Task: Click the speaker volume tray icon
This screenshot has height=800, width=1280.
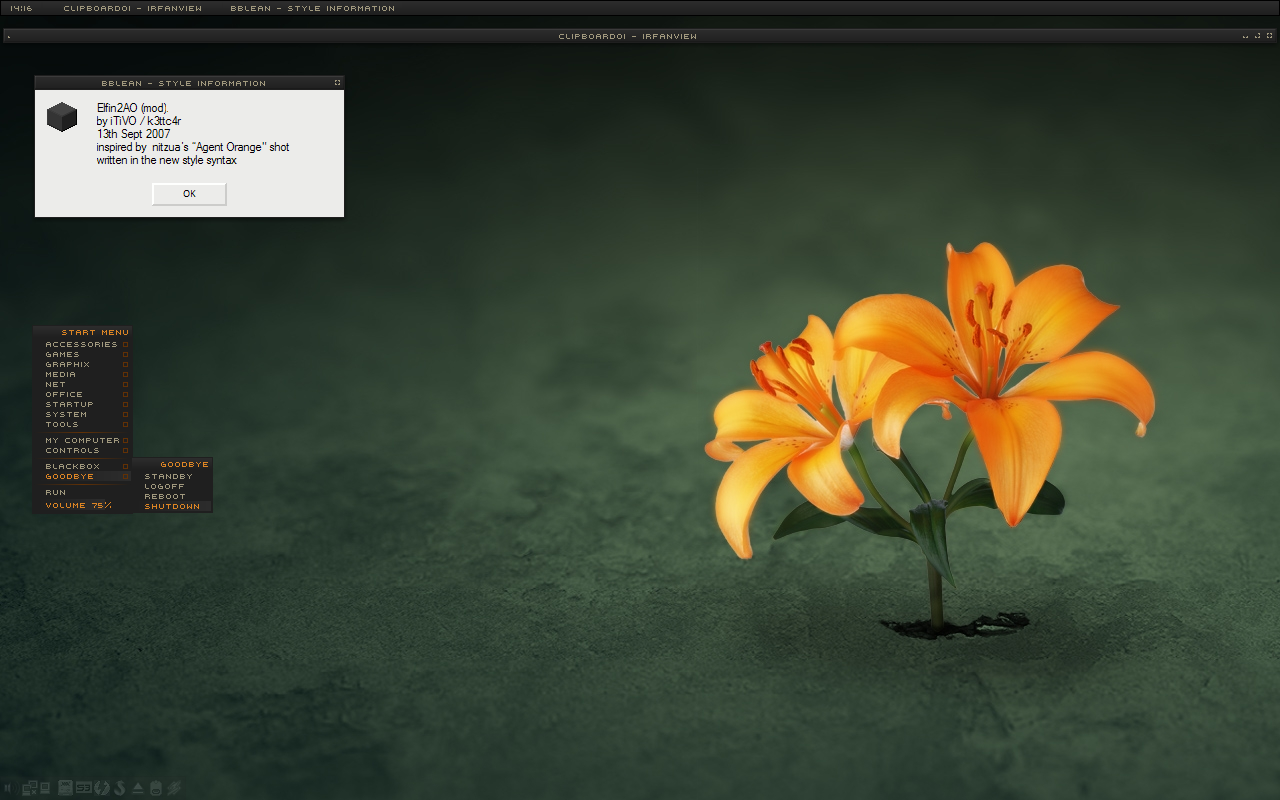Action: [10, 788]
